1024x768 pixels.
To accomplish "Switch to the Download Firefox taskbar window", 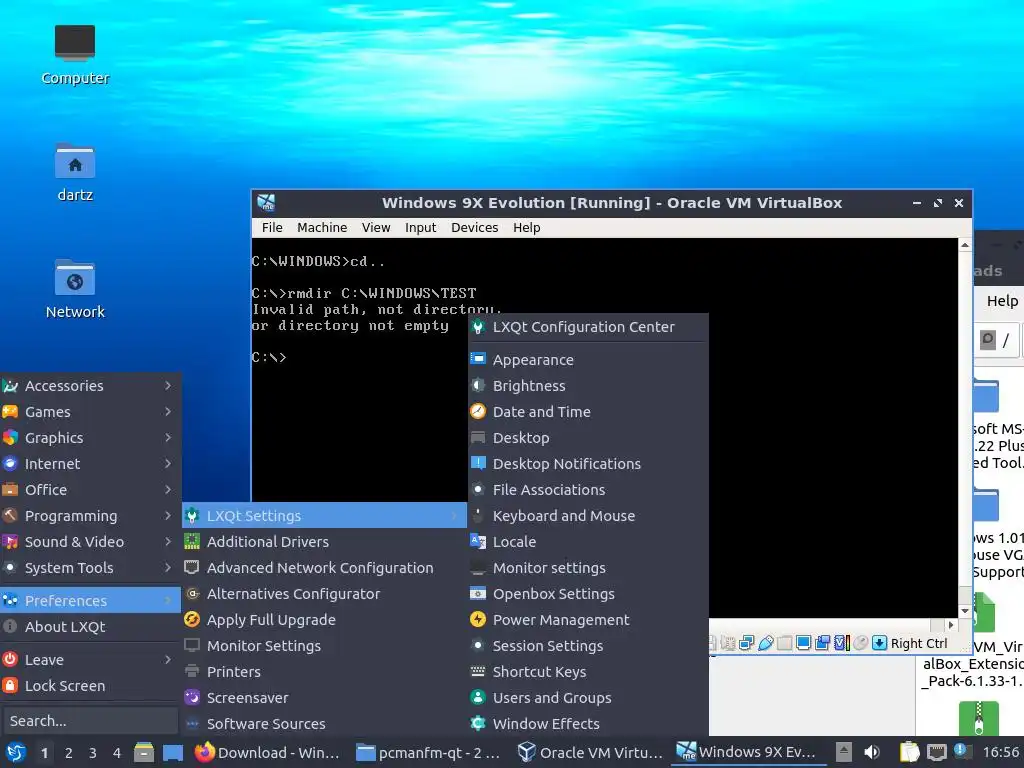I will pos(269,752).
